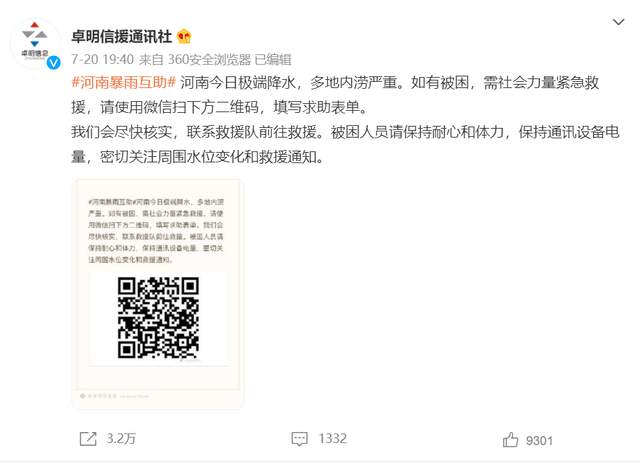Open the #河南暴雨互助# hashtag topic
The width and height of the screenshot is (640, 463).
(x=124, y=82)
